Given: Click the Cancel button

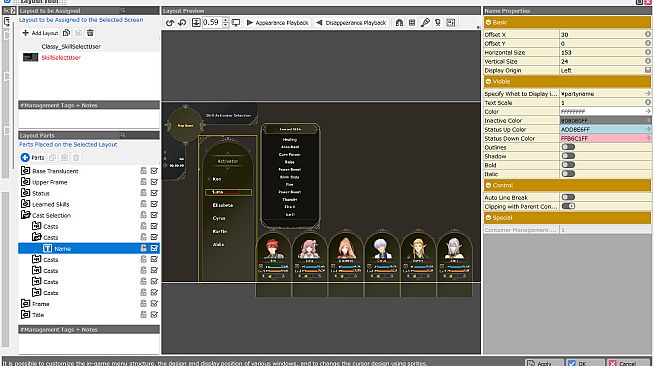Looking at the screenshot, I should 627,363.
